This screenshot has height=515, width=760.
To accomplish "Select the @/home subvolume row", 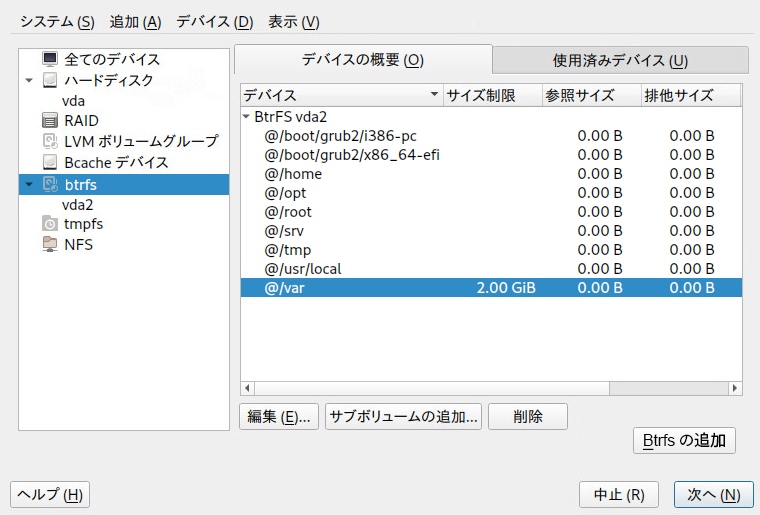I will click(x=491, y=174).
